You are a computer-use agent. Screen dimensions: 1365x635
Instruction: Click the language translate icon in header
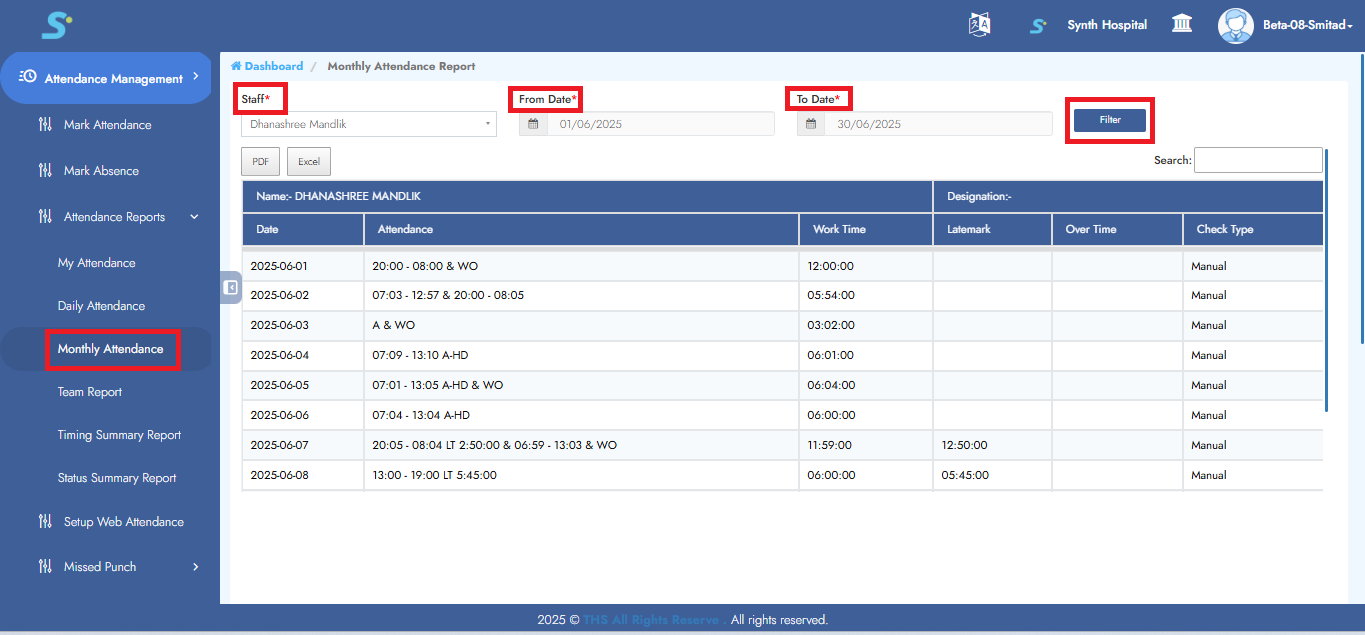(979, 25)
